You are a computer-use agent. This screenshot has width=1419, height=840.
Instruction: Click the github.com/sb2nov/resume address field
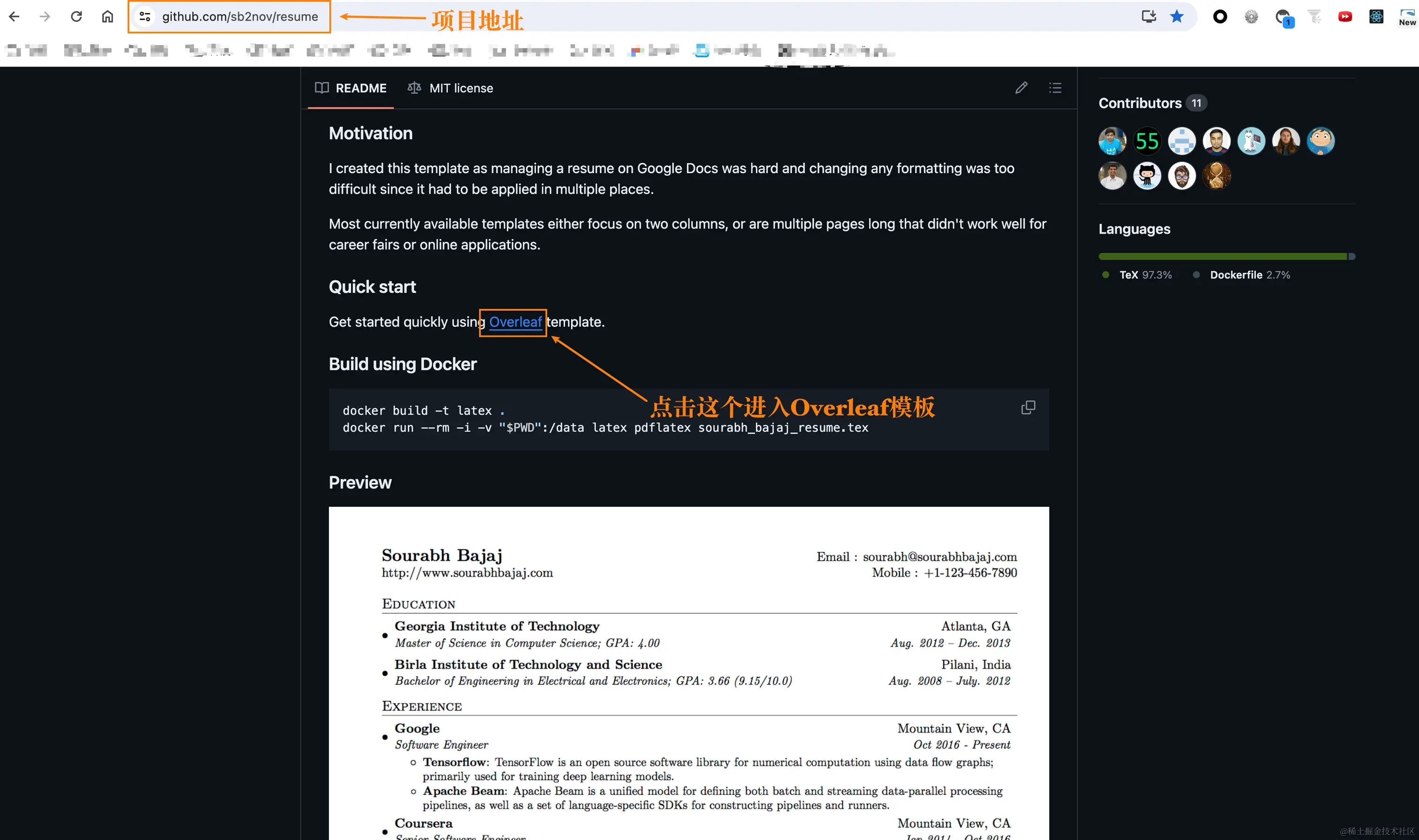pos(240,16)
